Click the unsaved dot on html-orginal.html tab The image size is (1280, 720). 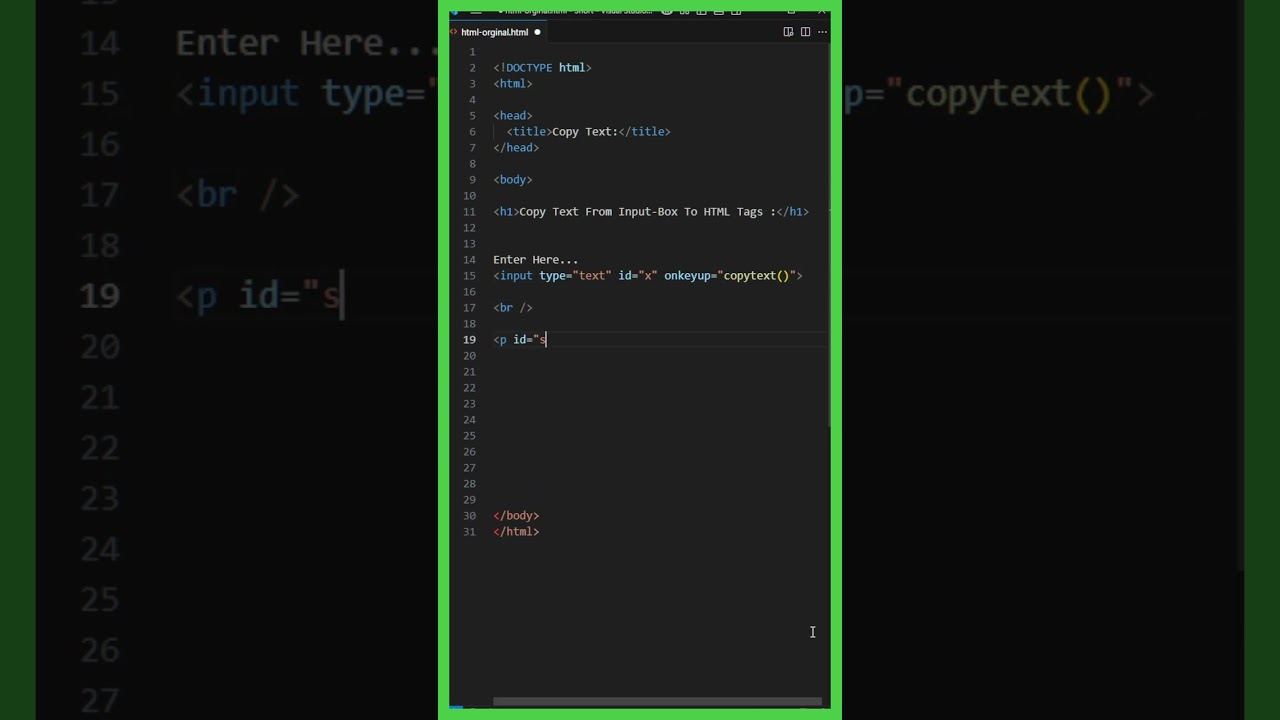537,32
